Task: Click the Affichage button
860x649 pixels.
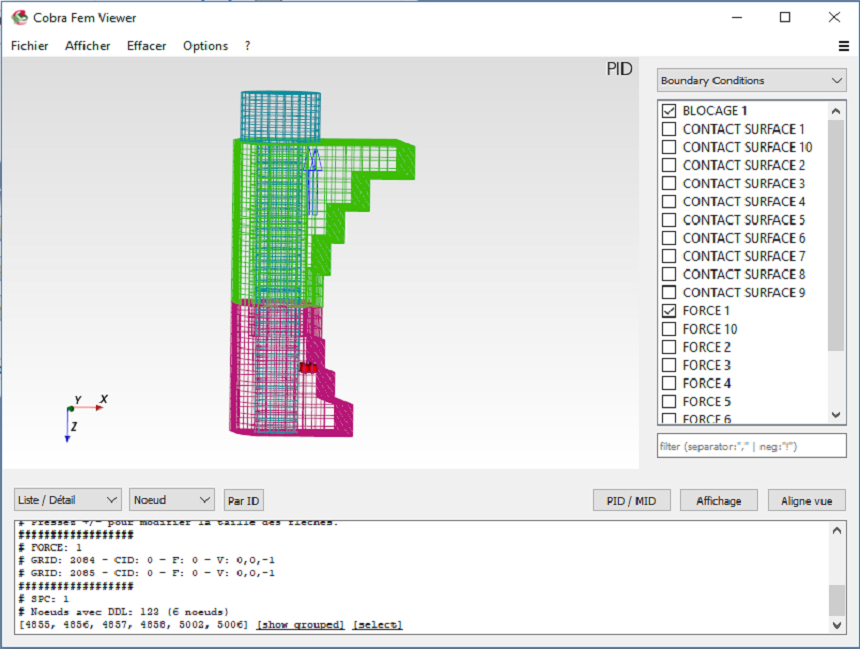Action: (718, 501)
